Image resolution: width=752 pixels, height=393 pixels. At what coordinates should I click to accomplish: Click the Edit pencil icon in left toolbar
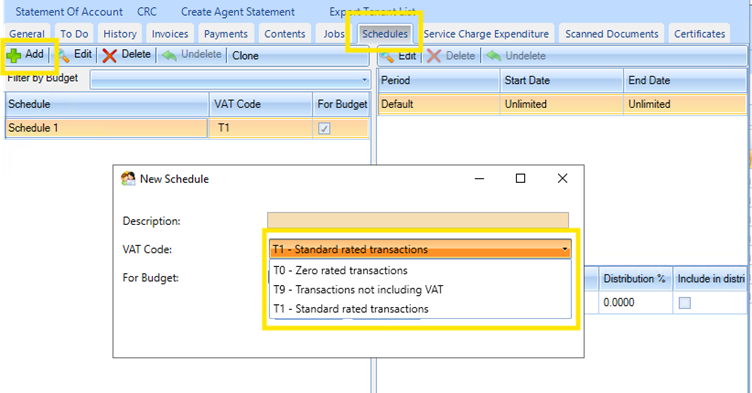point(63,57)
